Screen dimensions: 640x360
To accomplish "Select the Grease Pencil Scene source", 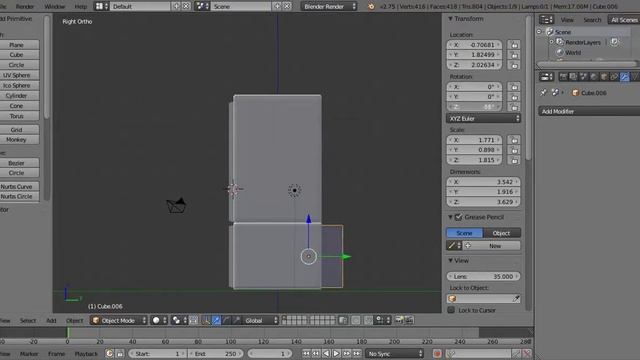I will pos(464,233).
